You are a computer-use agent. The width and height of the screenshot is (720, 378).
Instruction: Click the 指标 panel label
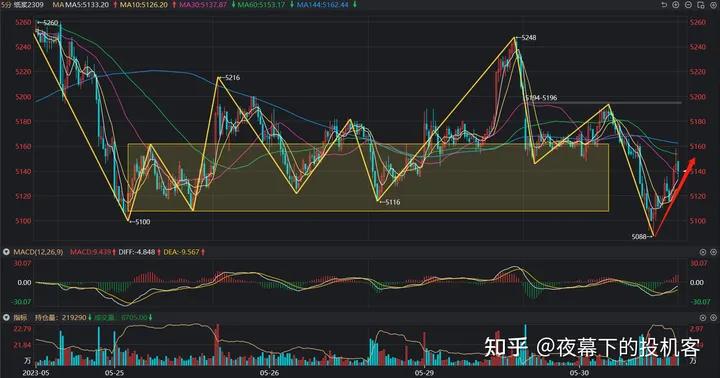pos(20,317)
